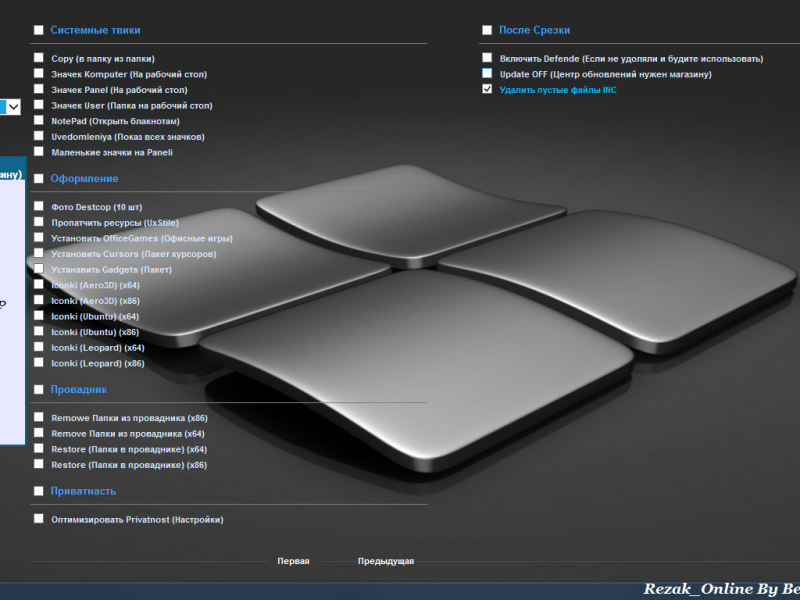This screenshot has width=800, height=600.
Task: Check Restore (Папки в проводнике) (x86)
Action: pos(39,464)
